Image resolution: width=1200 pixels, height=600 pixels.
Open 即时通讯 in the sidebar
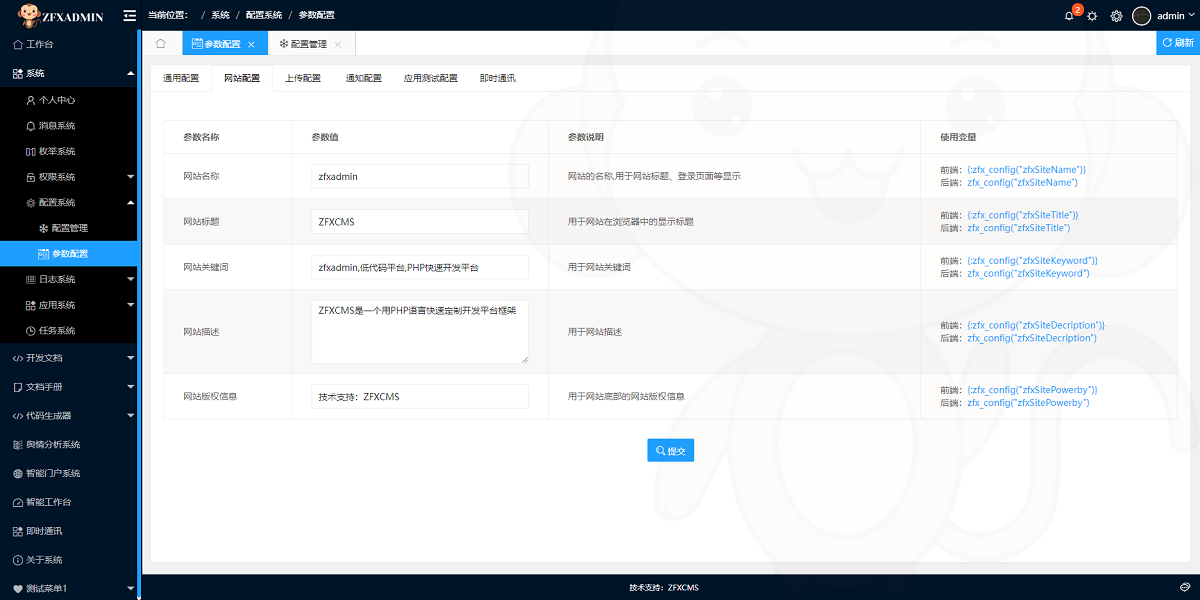pyautogui.click(x=69, y=531)
